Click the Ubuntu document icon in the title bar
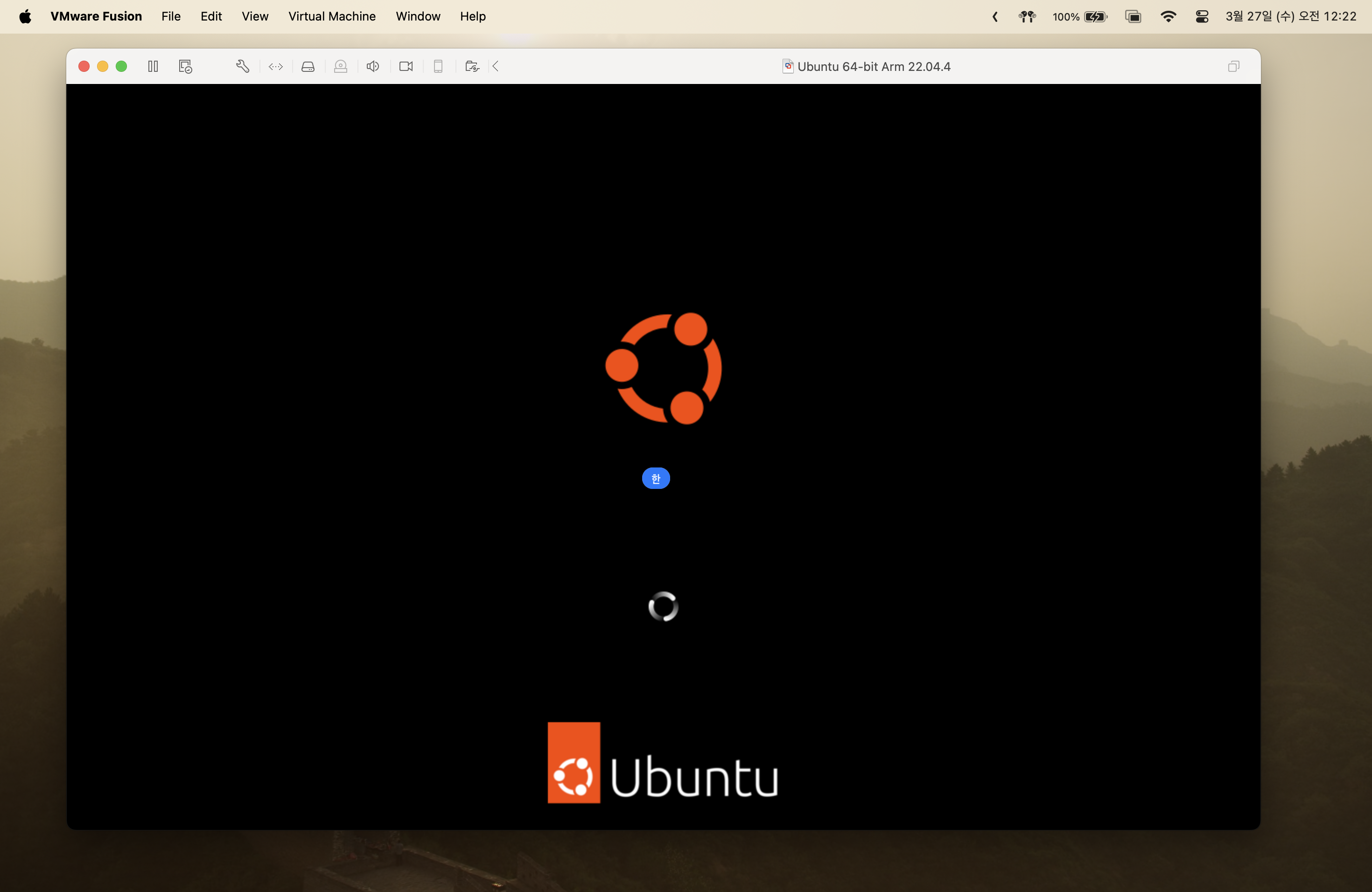Image resolution: width=1372 pixels, height=892 pixels. (787, 66)
